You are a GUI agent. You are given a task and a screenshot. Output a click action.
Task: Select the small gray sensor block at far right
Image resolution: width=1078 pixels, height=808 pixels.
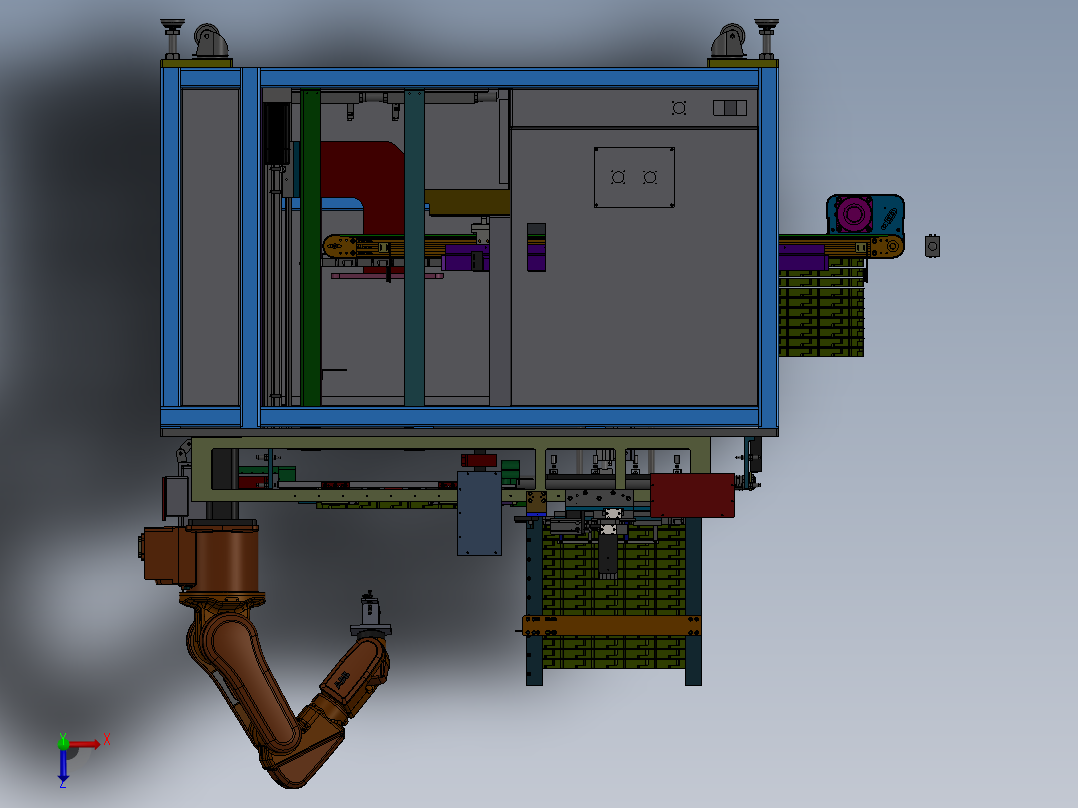932,245
